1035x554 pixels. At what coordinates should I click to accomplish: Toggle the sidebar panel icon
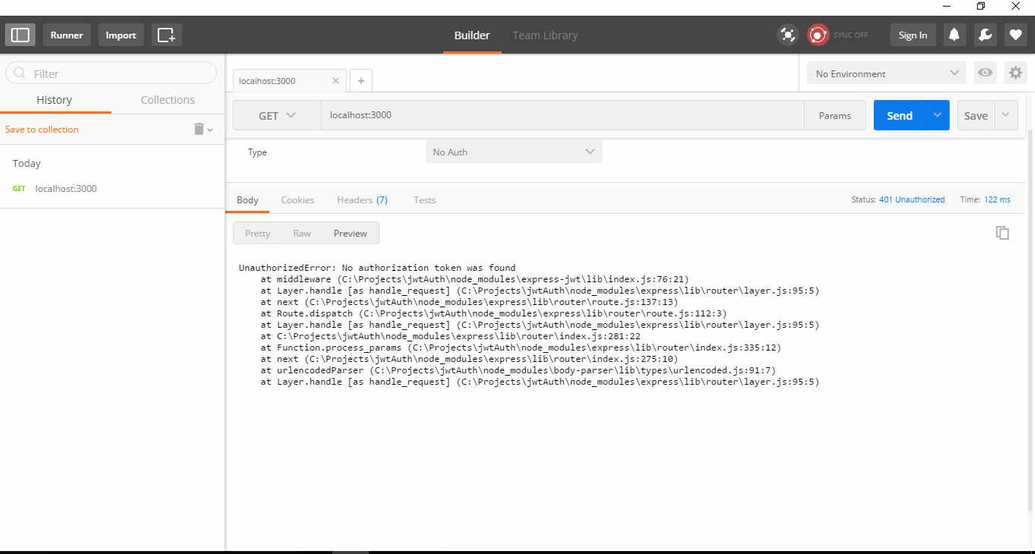tap(20, 35)
